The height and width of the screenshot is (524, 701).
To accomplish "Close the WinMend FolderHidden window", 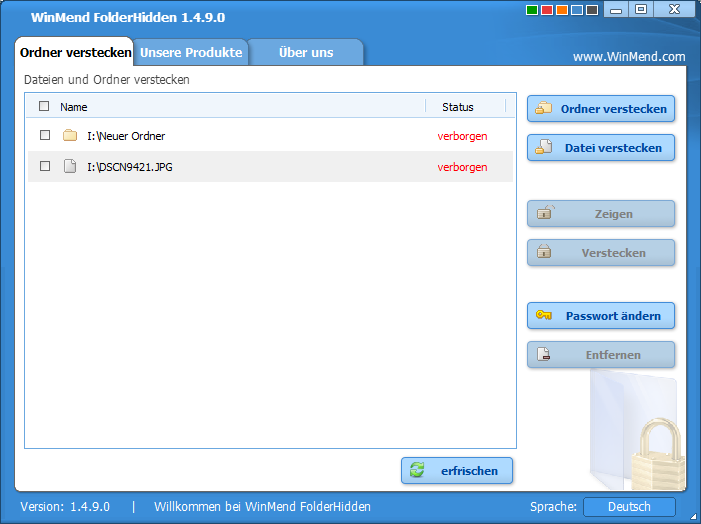I will 674,9.
